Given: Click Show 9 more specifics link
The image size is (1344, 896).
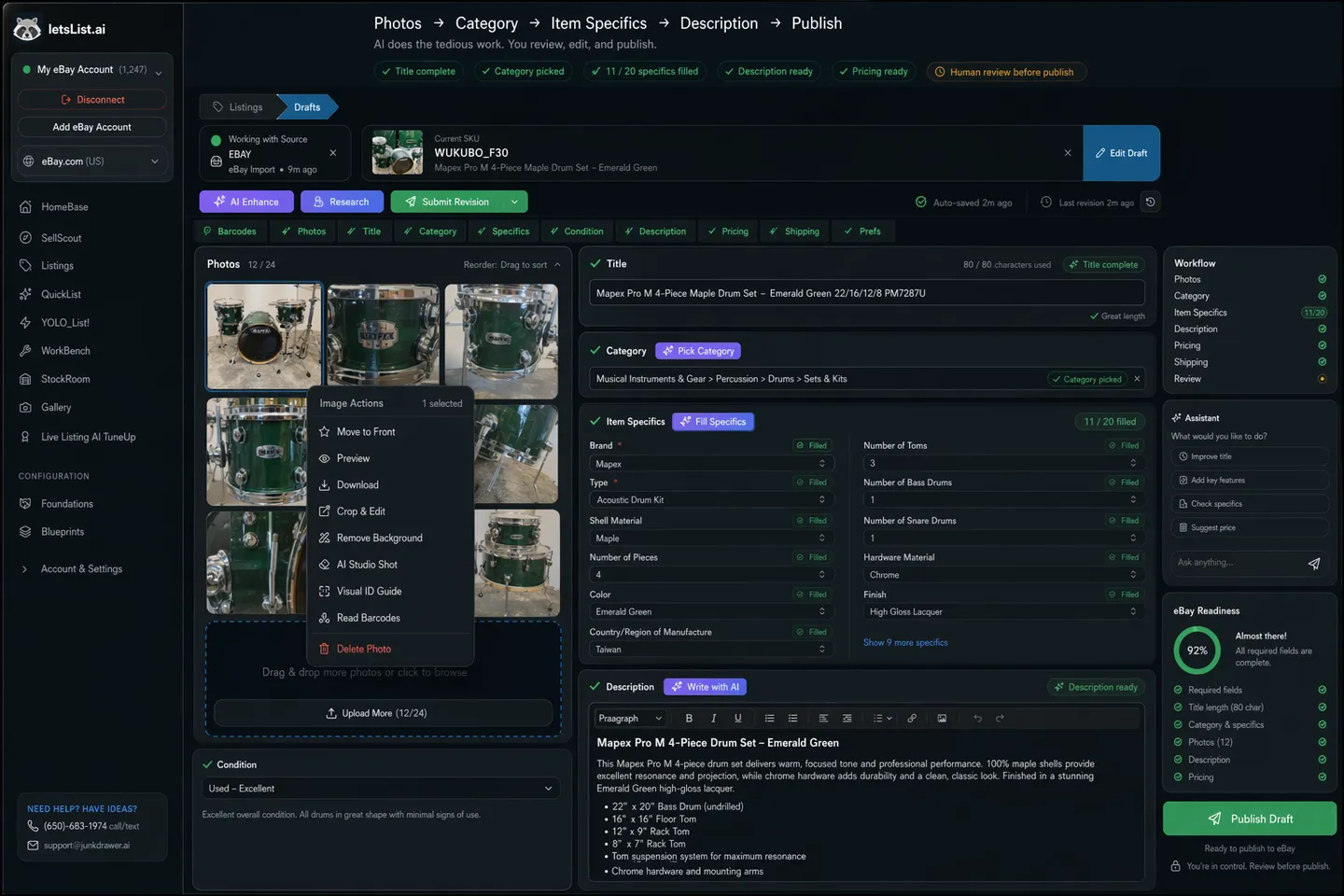Looking at the screenshot, I should 905,643.
